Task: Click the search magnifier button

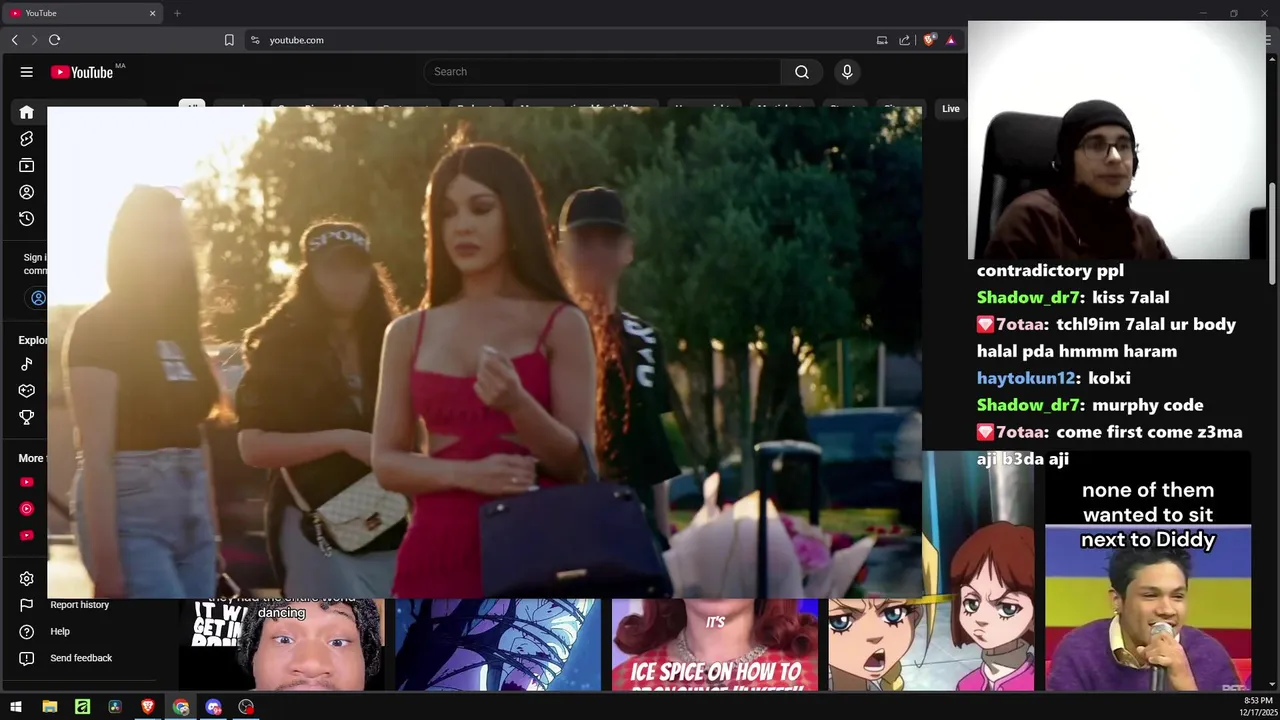Action: pyautogui.click(x=802, y=72)
